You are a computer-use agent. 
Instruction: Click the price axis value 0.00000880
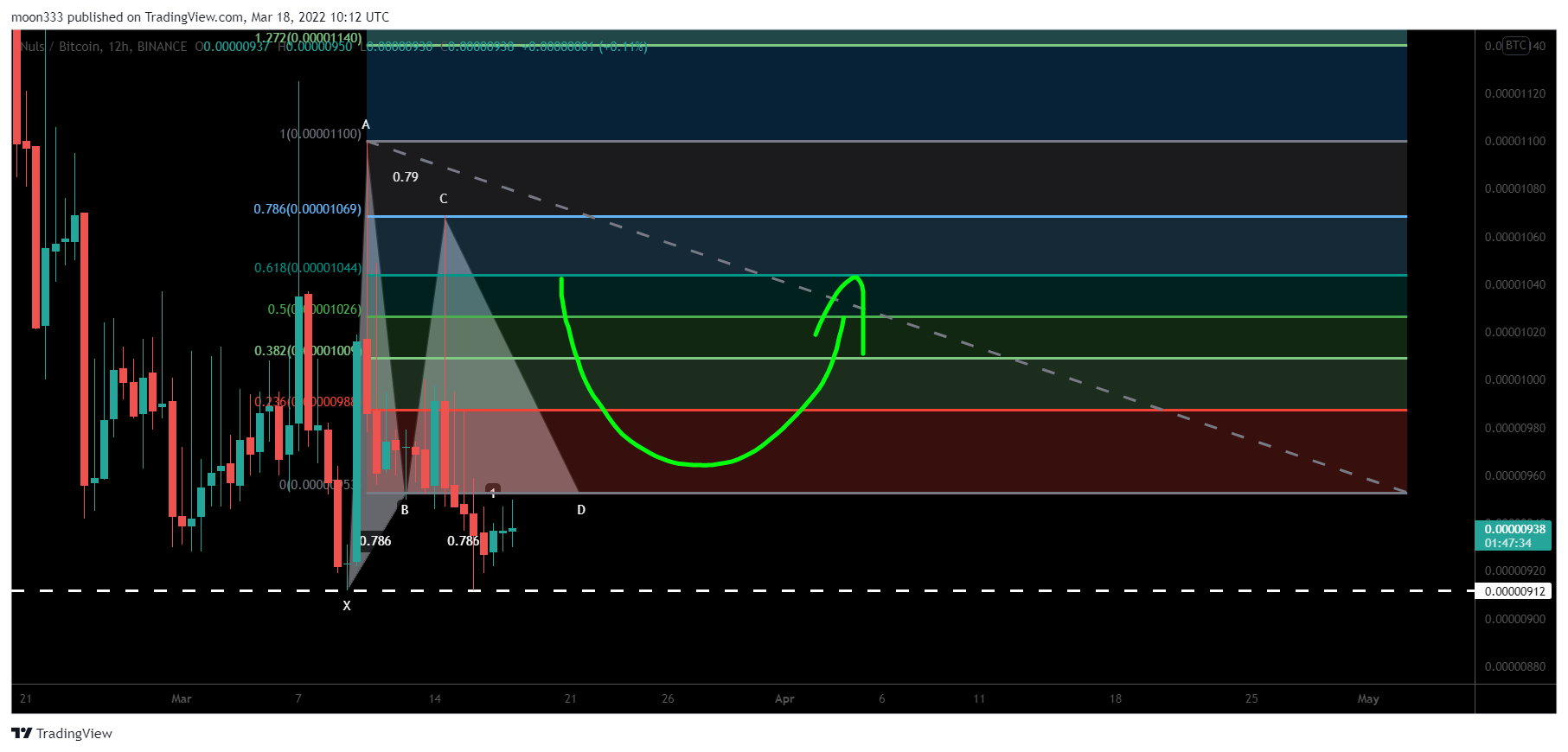(x=1514, y=666)
